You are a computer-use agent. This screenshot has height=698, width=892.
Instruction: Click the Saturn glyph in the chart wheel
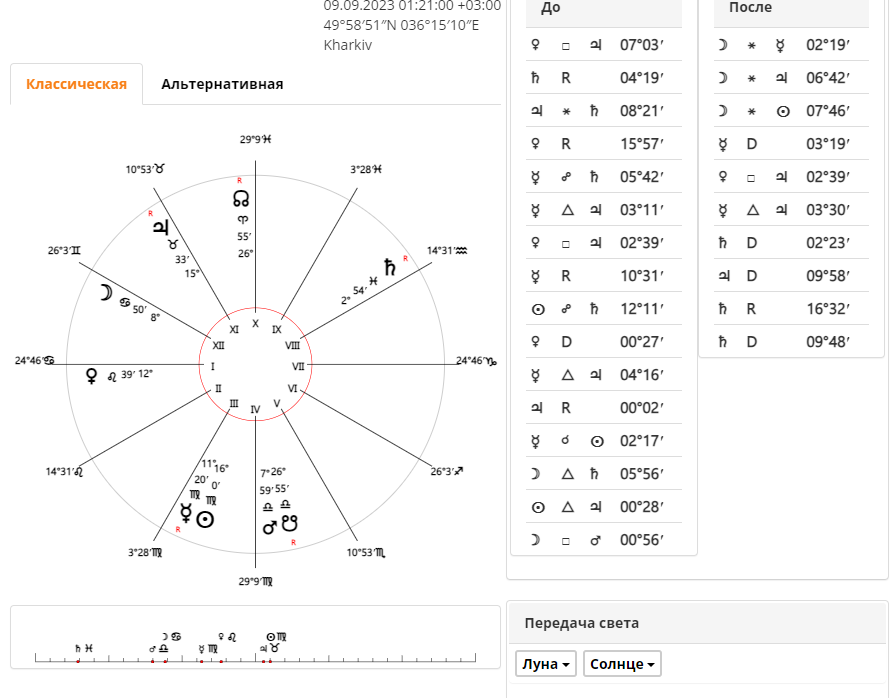pyautogui.click(x=390, y=267)
